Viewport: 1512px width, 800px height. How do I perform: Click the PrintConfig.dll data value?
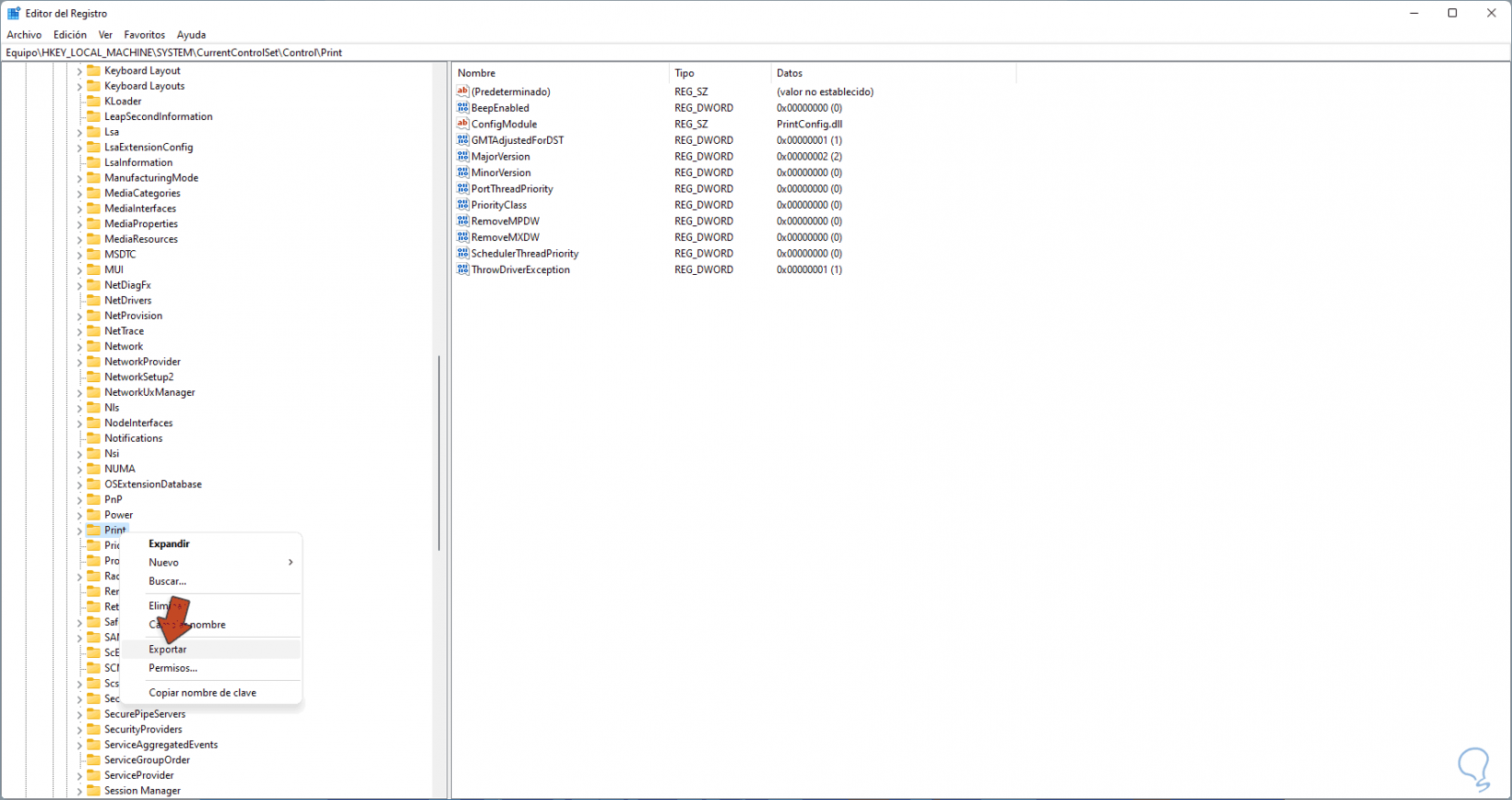pos(809,125)
